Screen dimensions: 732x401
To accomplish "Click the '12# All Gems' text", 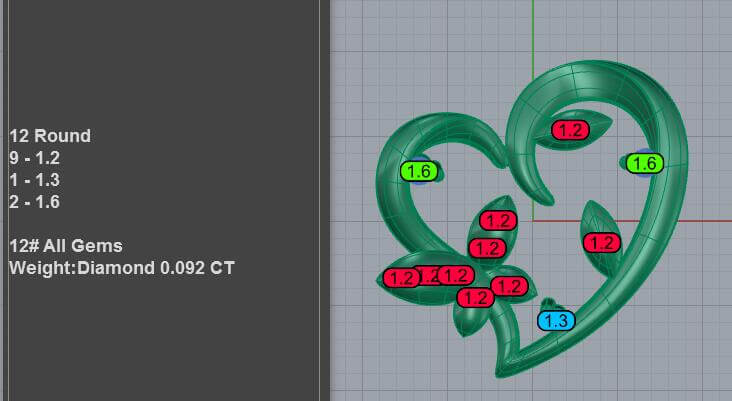I will pos(66,246).
